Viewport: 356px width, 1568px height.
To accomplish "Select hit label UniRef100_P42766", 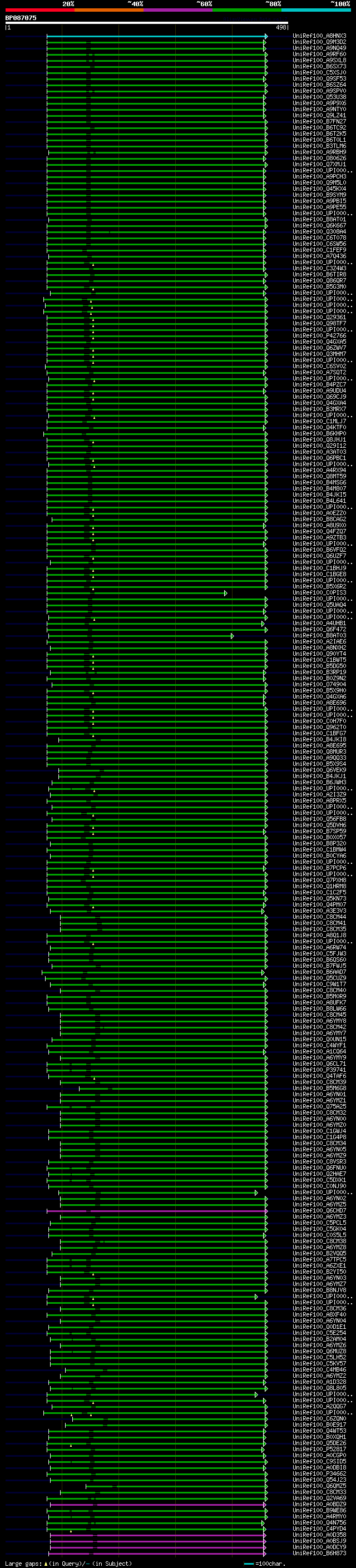I will 319,336.
